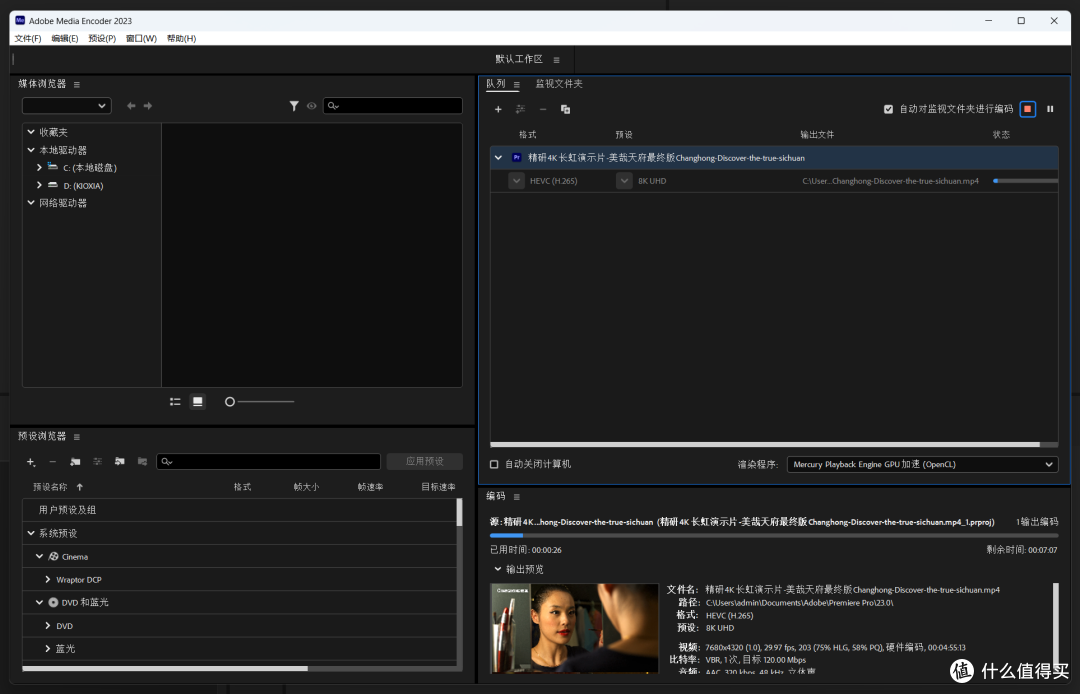Expand the Wraptor DCP preset group
The width and height of the screenshot is (1080, 694).
click(x=48, y=580)
